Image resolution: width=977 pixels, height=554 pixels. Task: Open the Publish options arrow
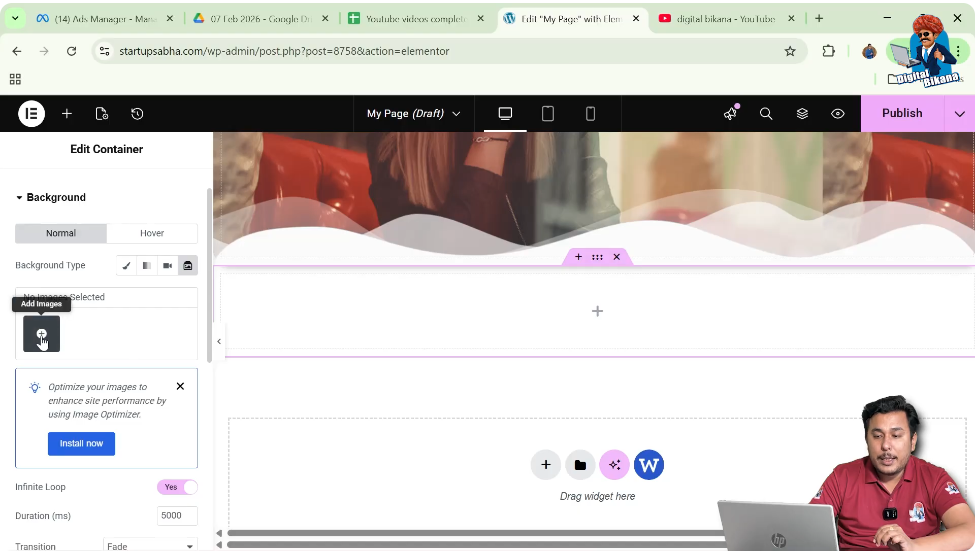pos(960,113)
